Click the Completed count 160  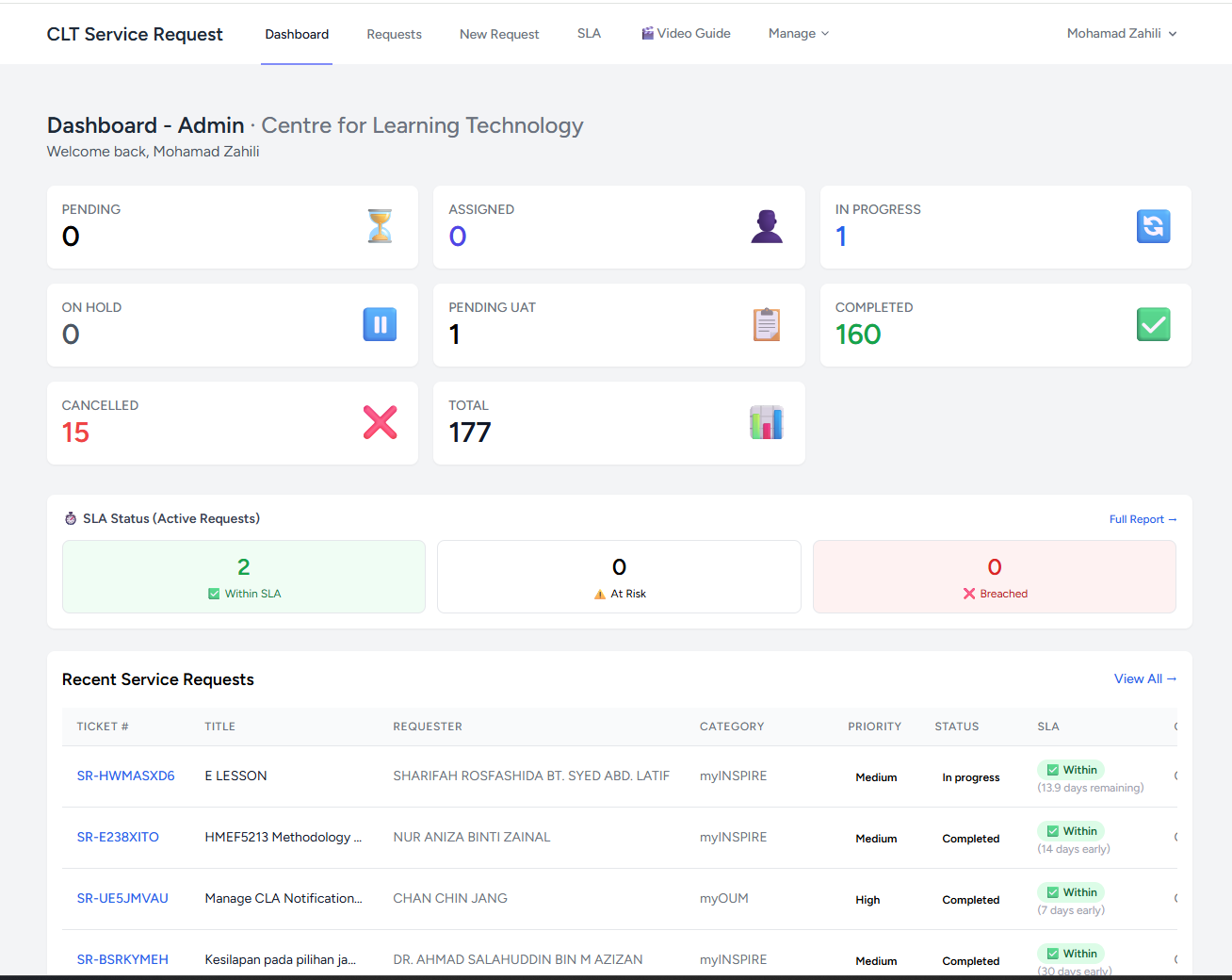tap(858, 335)
